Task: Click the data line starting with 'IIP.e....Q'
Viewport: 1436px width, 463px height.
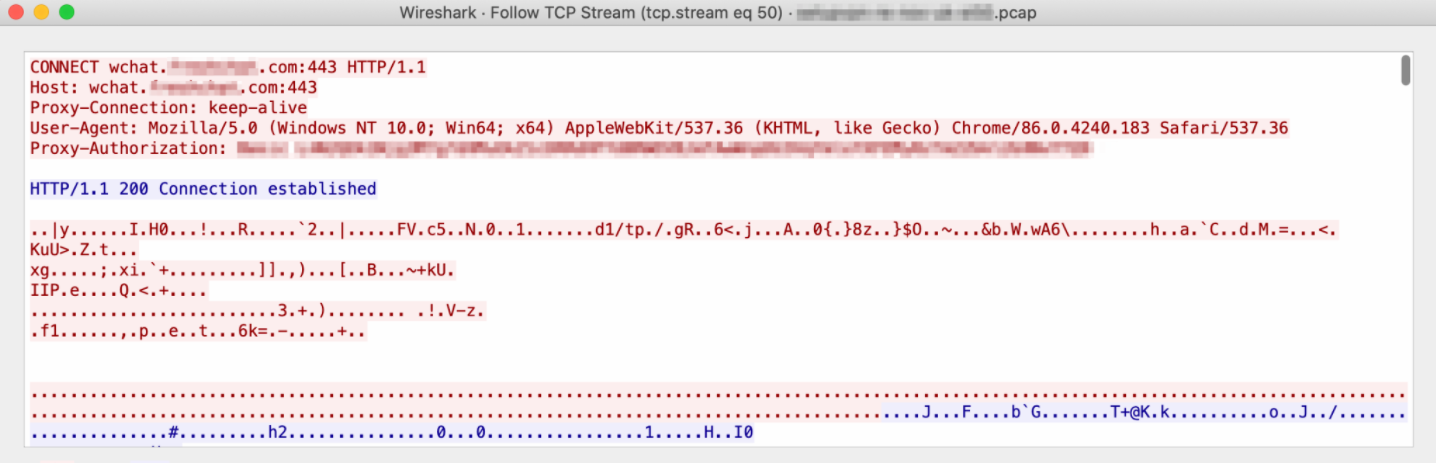Action: pos(119,291)
